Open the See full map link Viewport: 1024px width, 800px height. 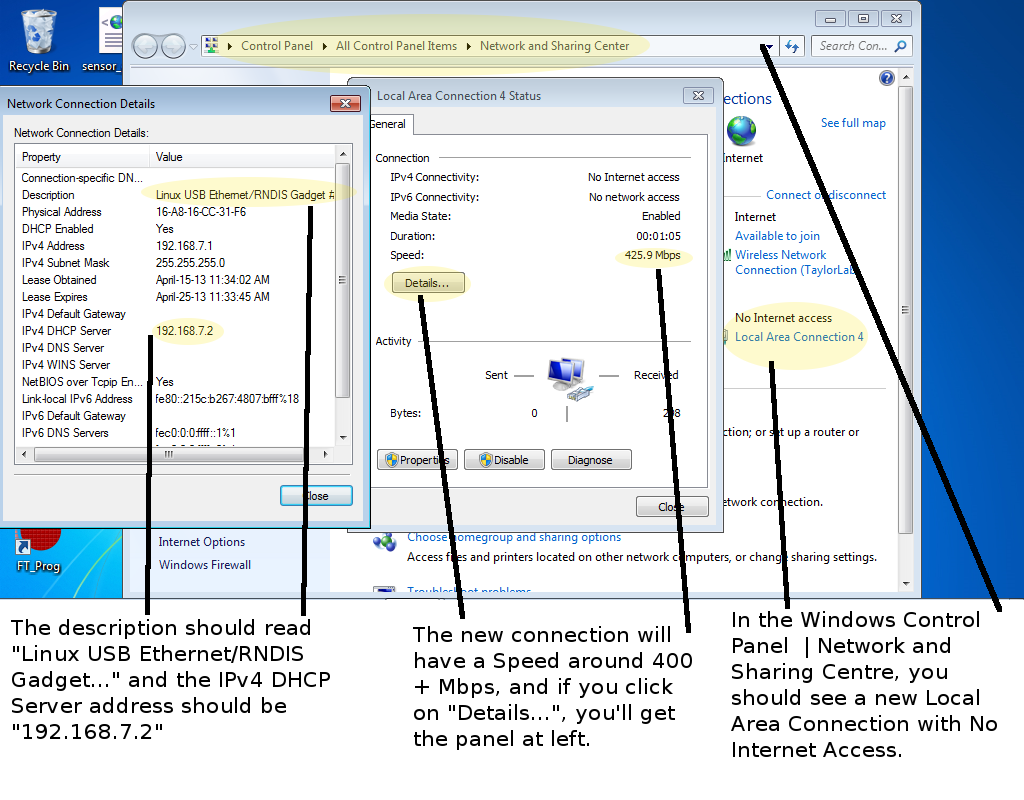point(853,123)
